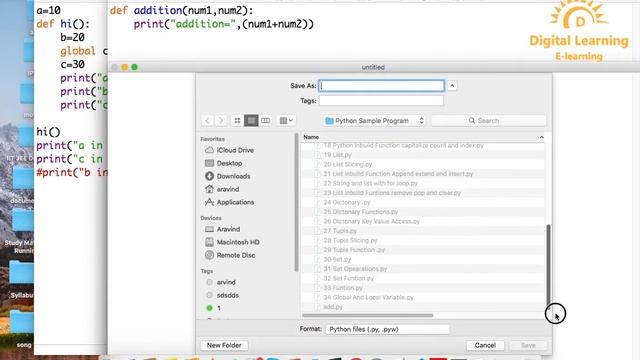Click green zoom button of untitled window

[134, 67]
